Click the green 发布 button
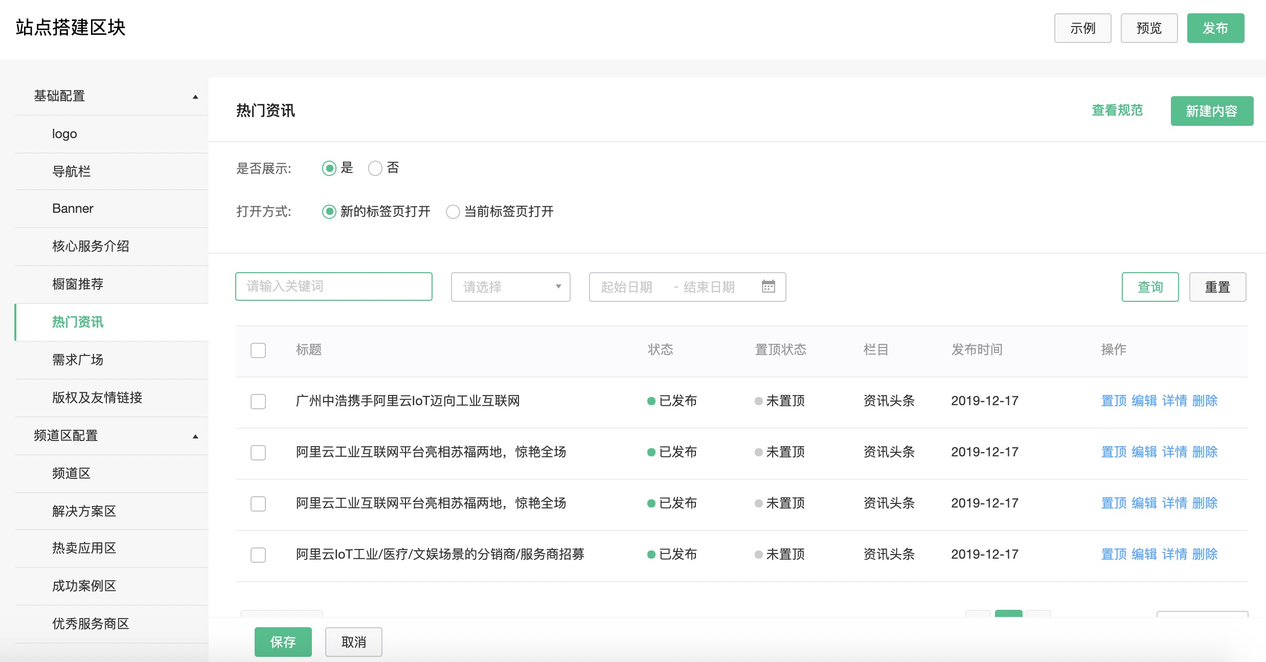Screen dimensions: 1266x662 tap(1215, 28)
